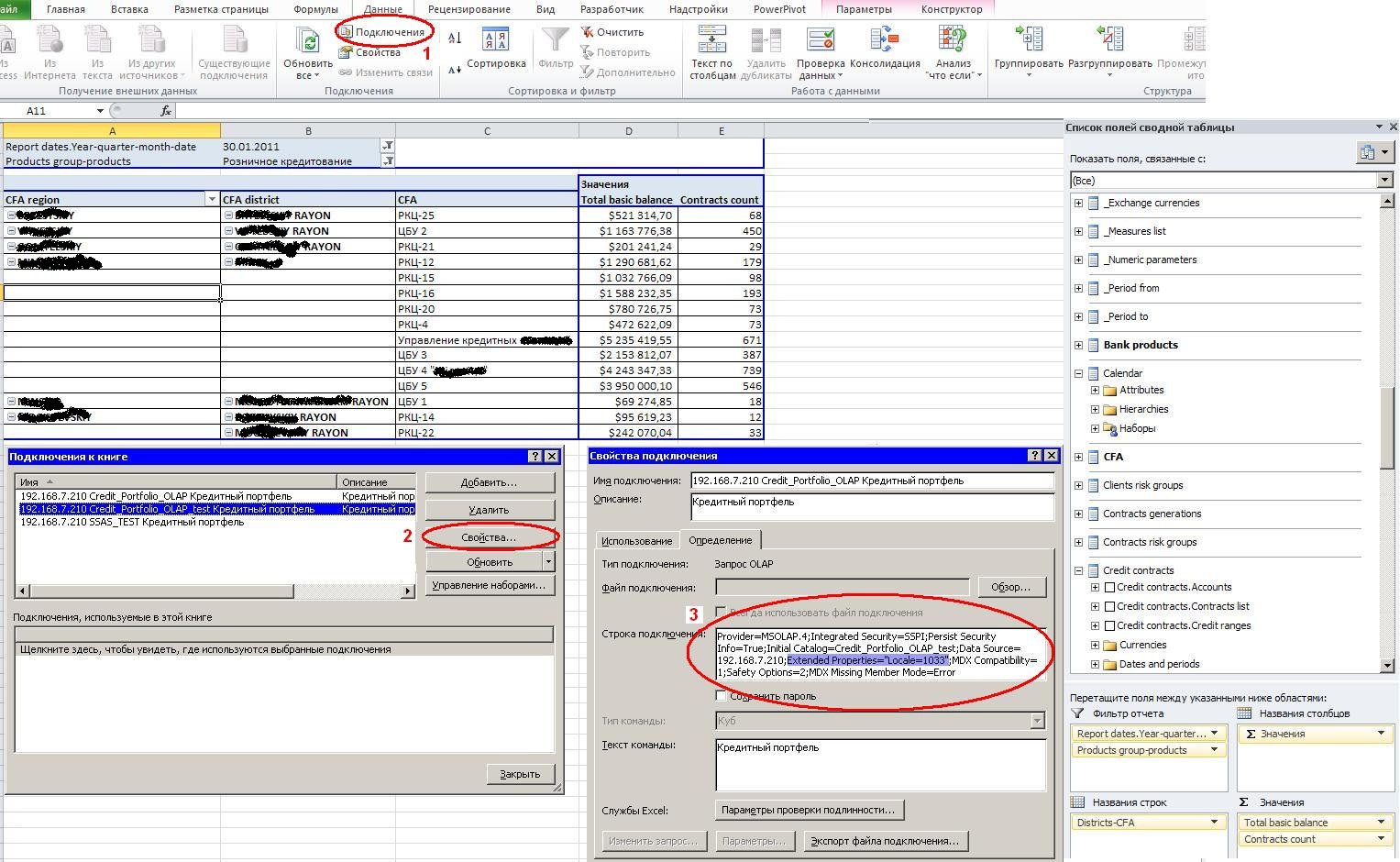Open the Name Box dropdown arrow
The width and height of the screenshot is (1400, 862).
(100, 111)
